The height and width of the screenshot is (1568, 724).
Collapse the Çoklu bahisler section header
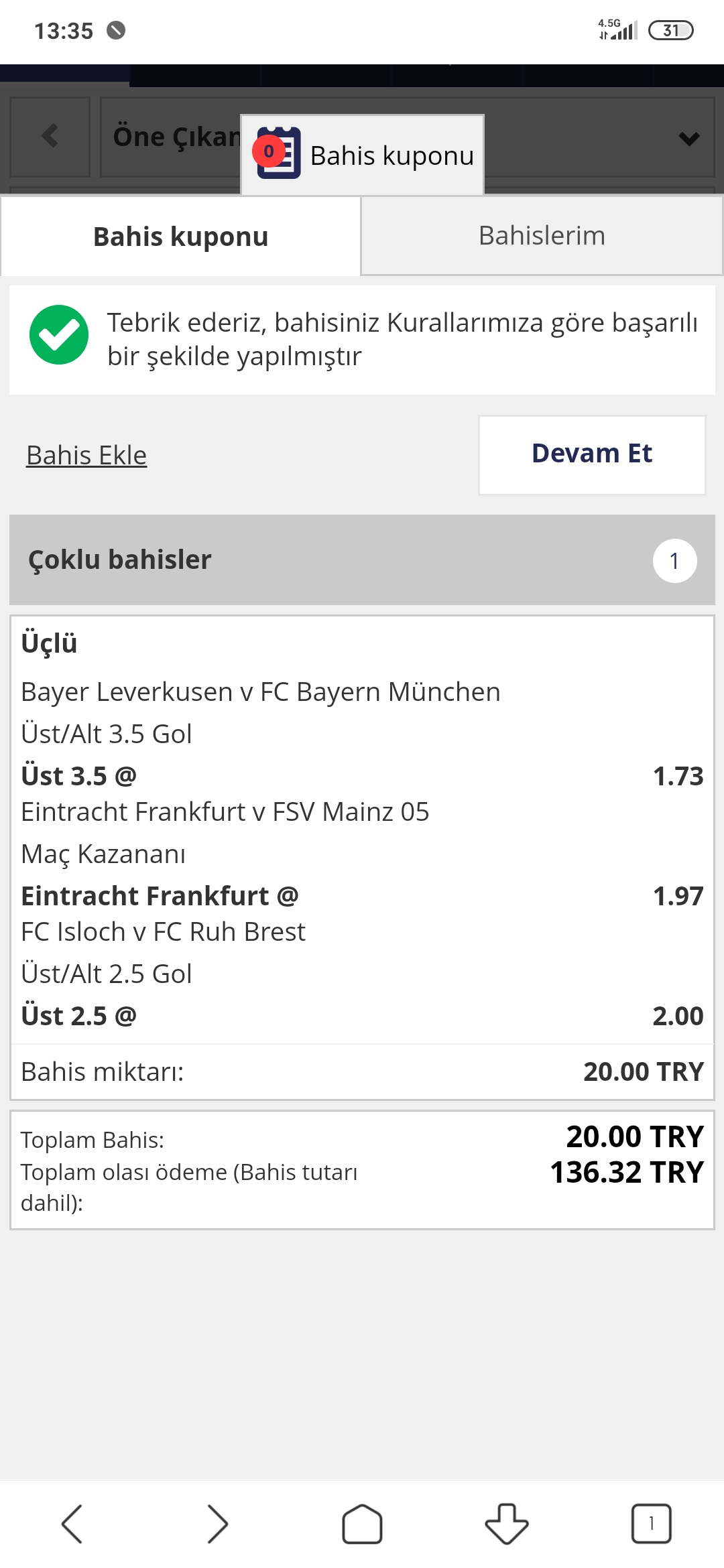[x=362, y=560]
